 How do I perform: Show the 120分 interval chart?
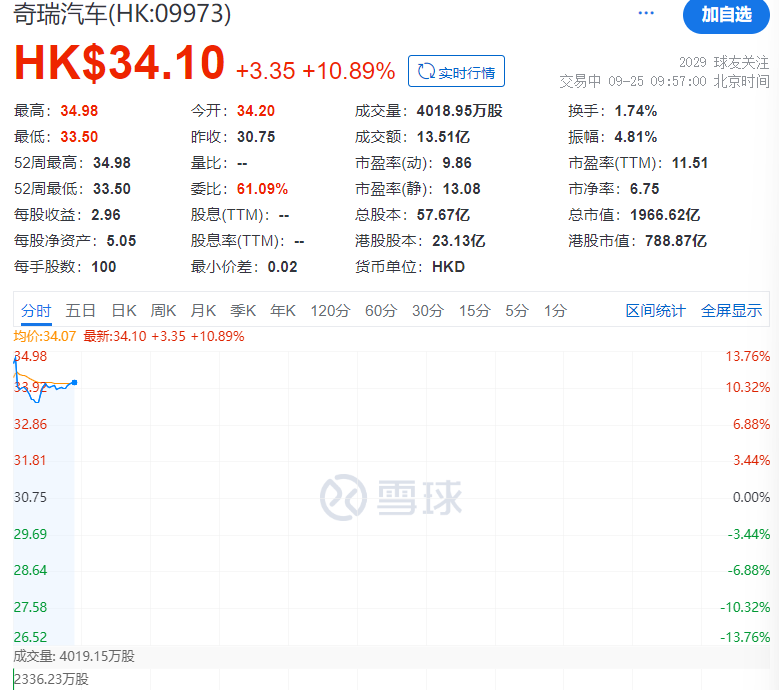click(x=330, y=311)
